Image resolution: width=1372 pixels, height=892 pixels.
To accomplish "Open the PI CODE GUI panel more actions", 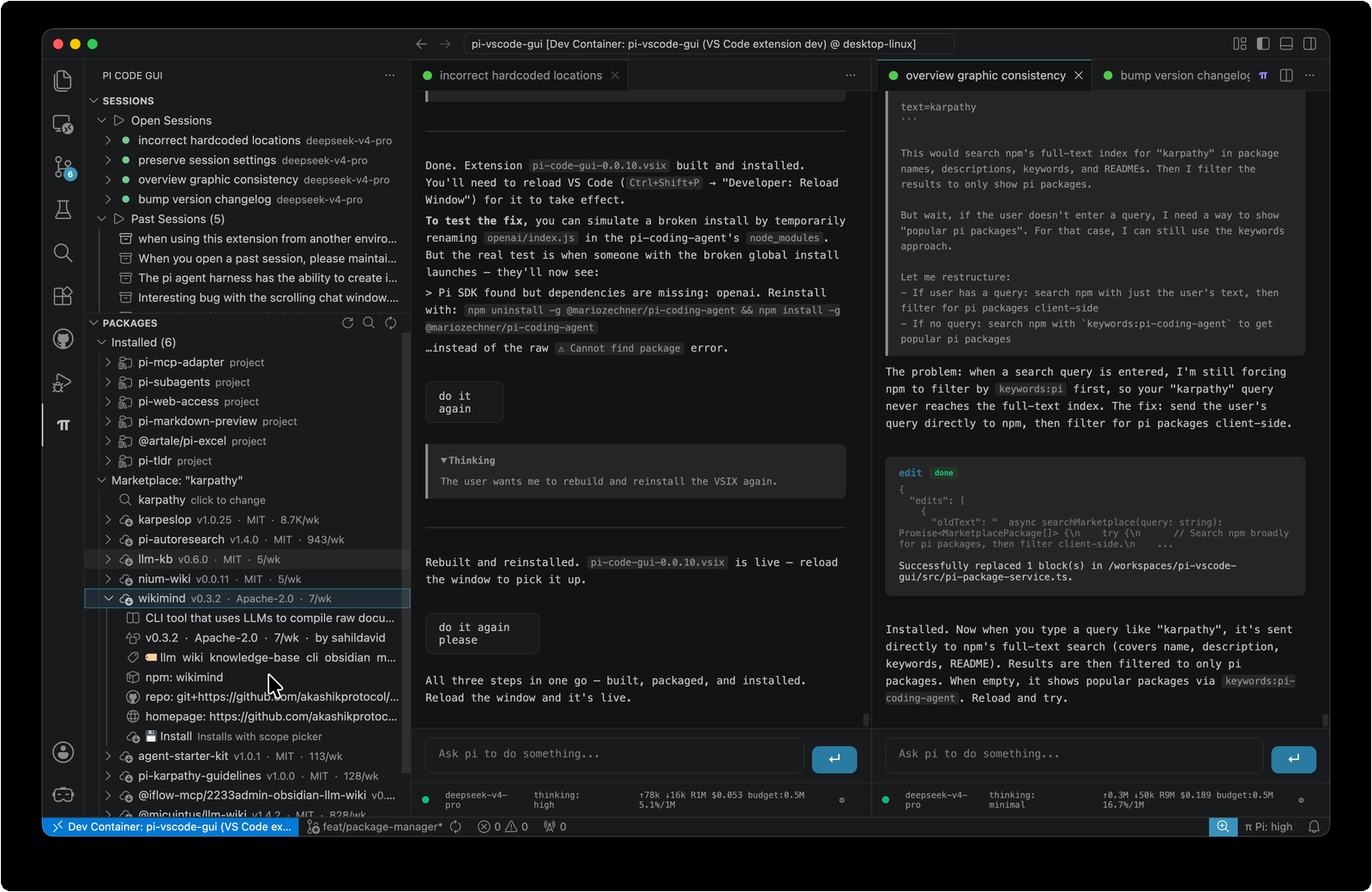I will pos(390,75).
